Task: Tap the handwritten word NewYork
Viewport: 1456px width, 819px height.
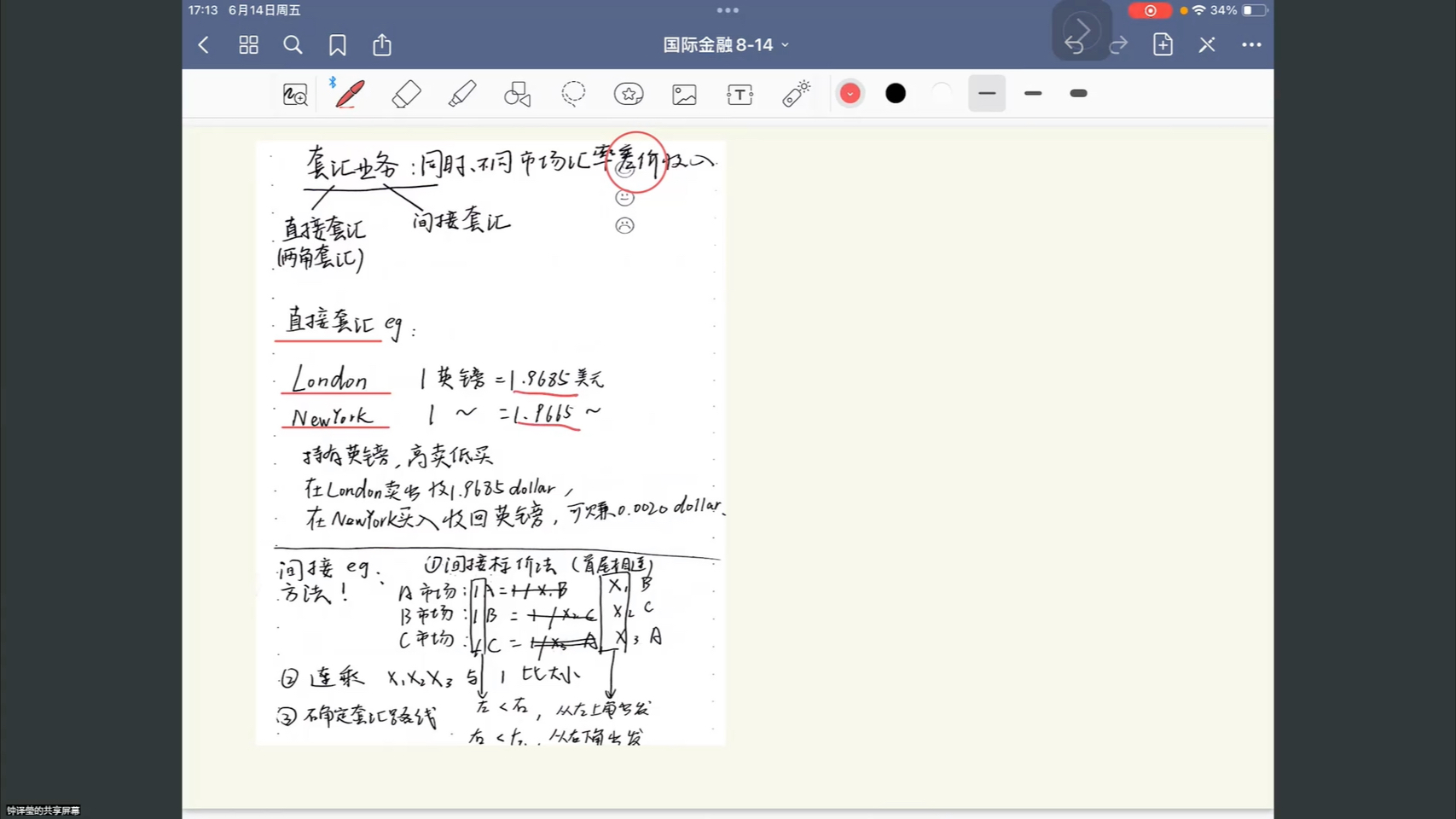Action: 332,416
